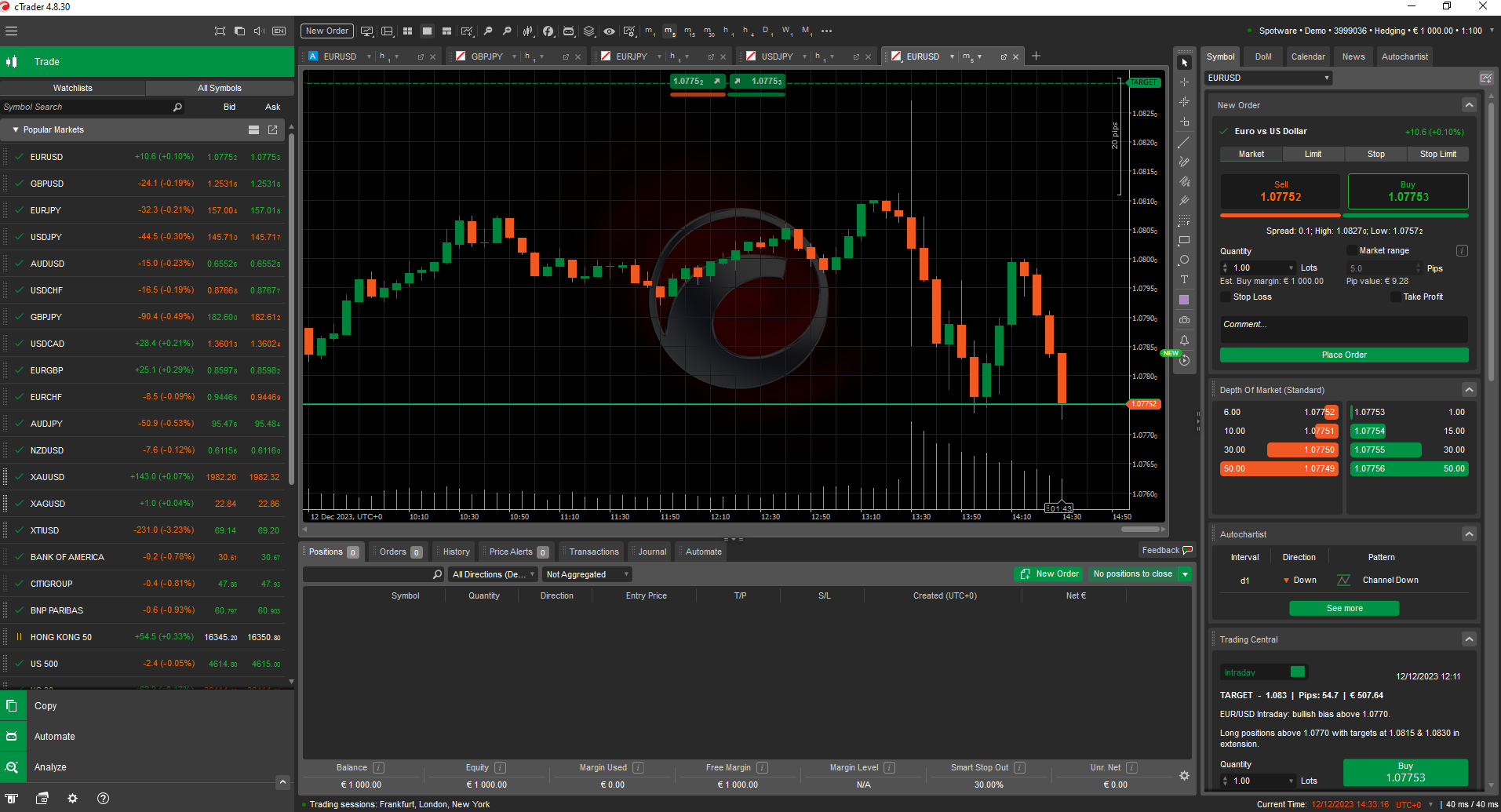Open bottom-left settings gear icon

tap(72, 798)
